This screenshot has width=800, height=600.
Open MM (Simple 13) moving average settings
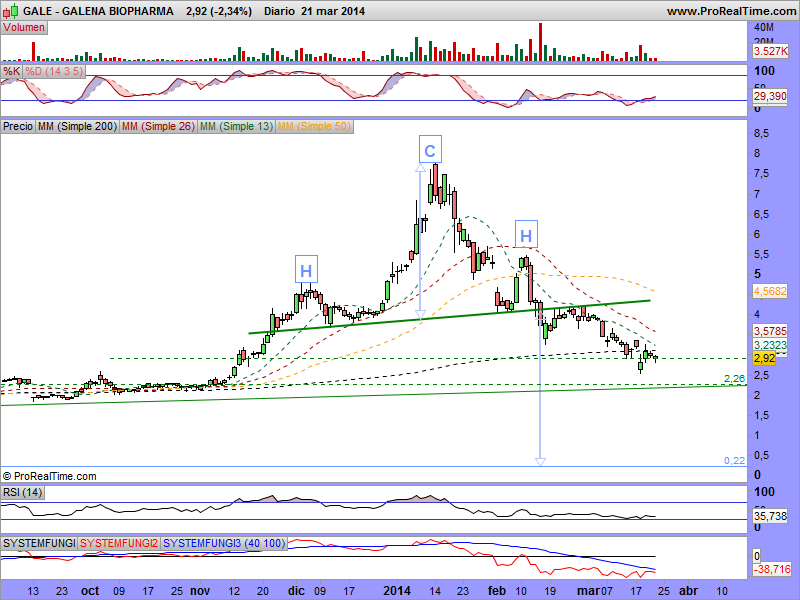point(236,126)
